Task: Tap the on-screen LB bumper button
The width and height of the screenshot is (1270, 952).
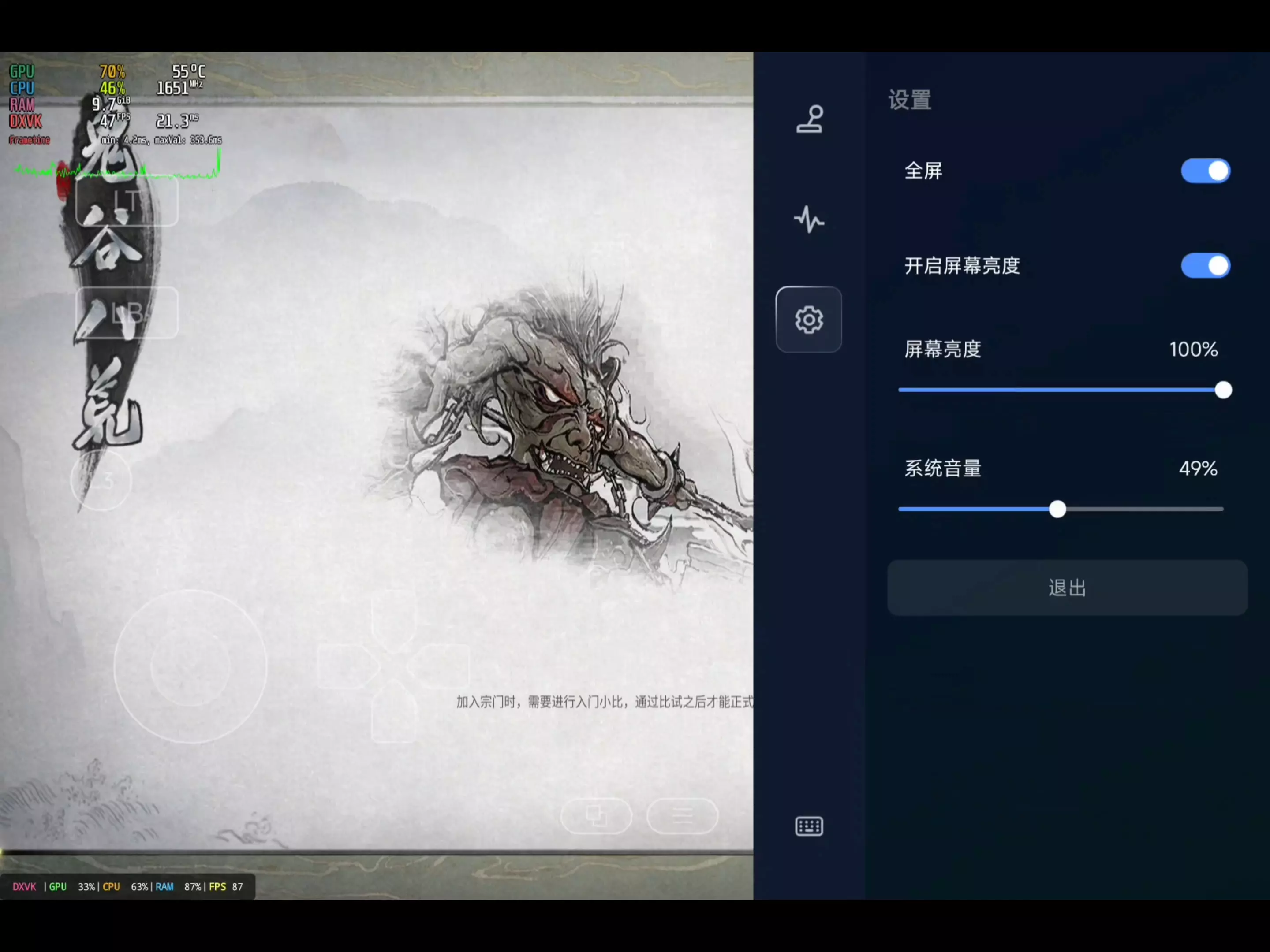Action: tap(127, 313)
